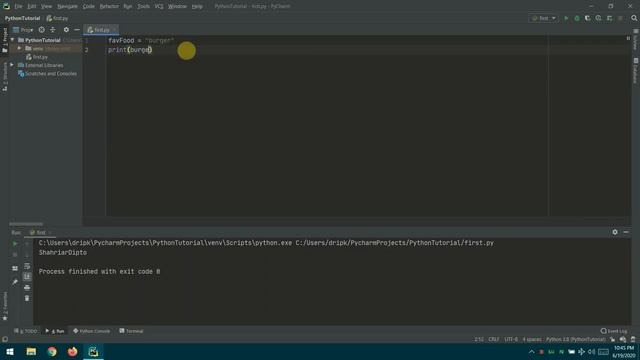Open File Explorer from taskbar

pyautogui.click(x=31, y=351)
